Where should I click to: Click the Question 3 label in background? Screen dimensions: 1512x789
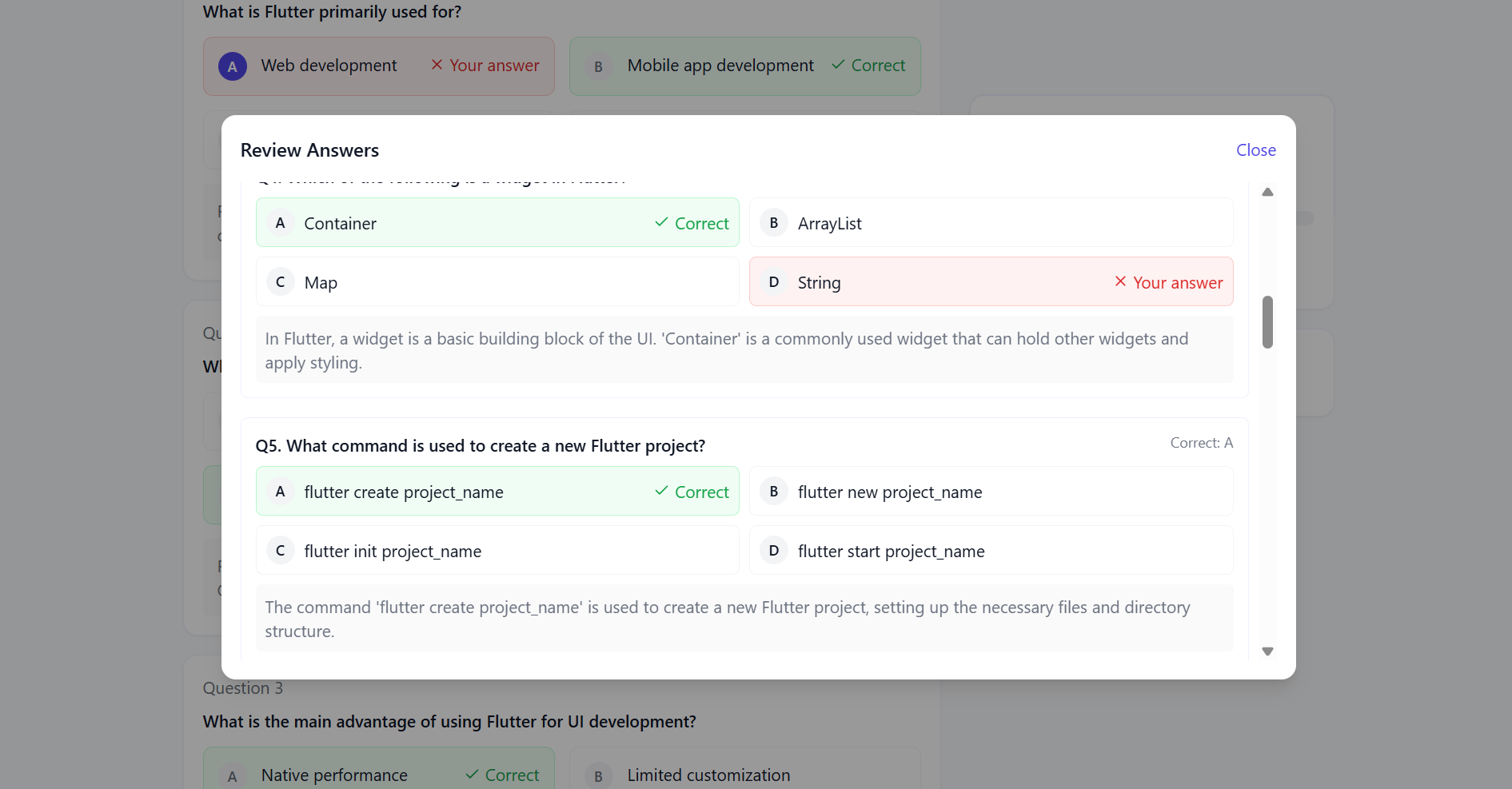[243, 688]
